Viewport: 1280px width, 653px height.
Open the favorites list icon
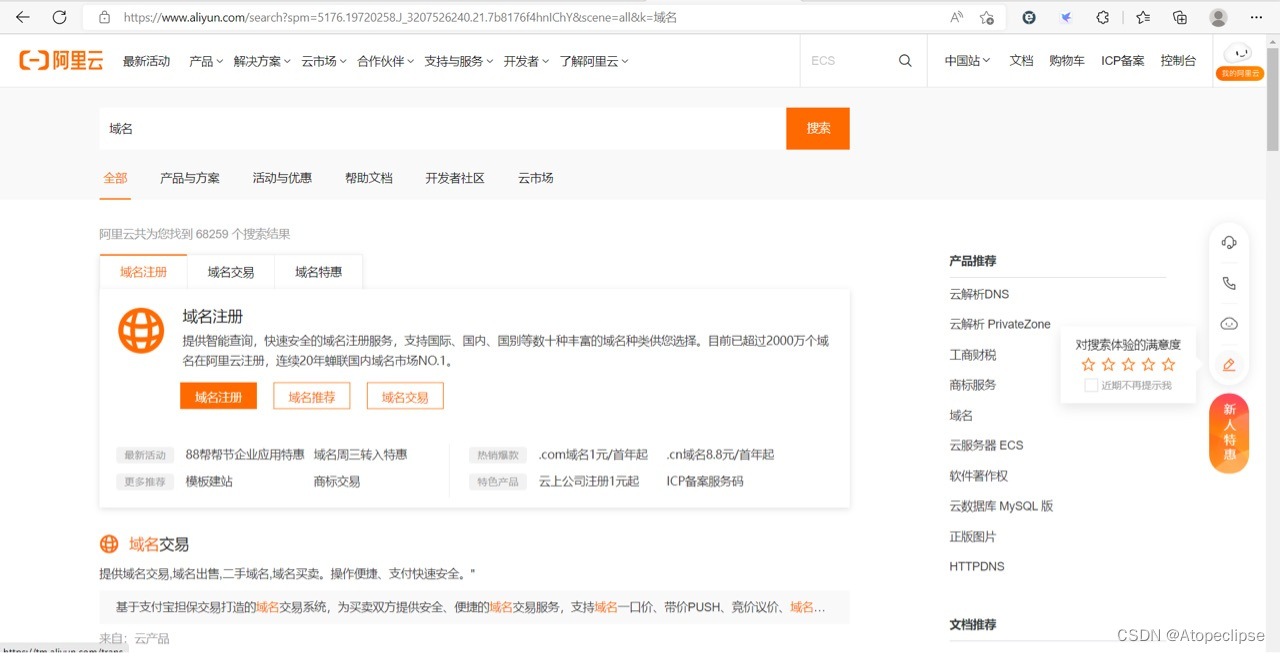[x=1143, y=17]
